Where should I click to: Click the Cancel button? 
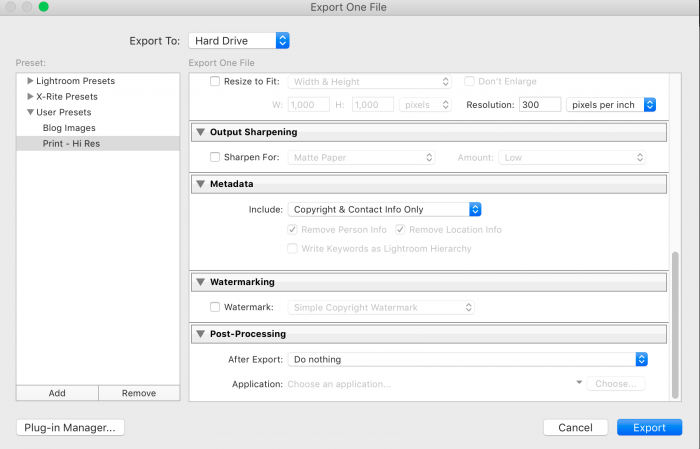575,428
